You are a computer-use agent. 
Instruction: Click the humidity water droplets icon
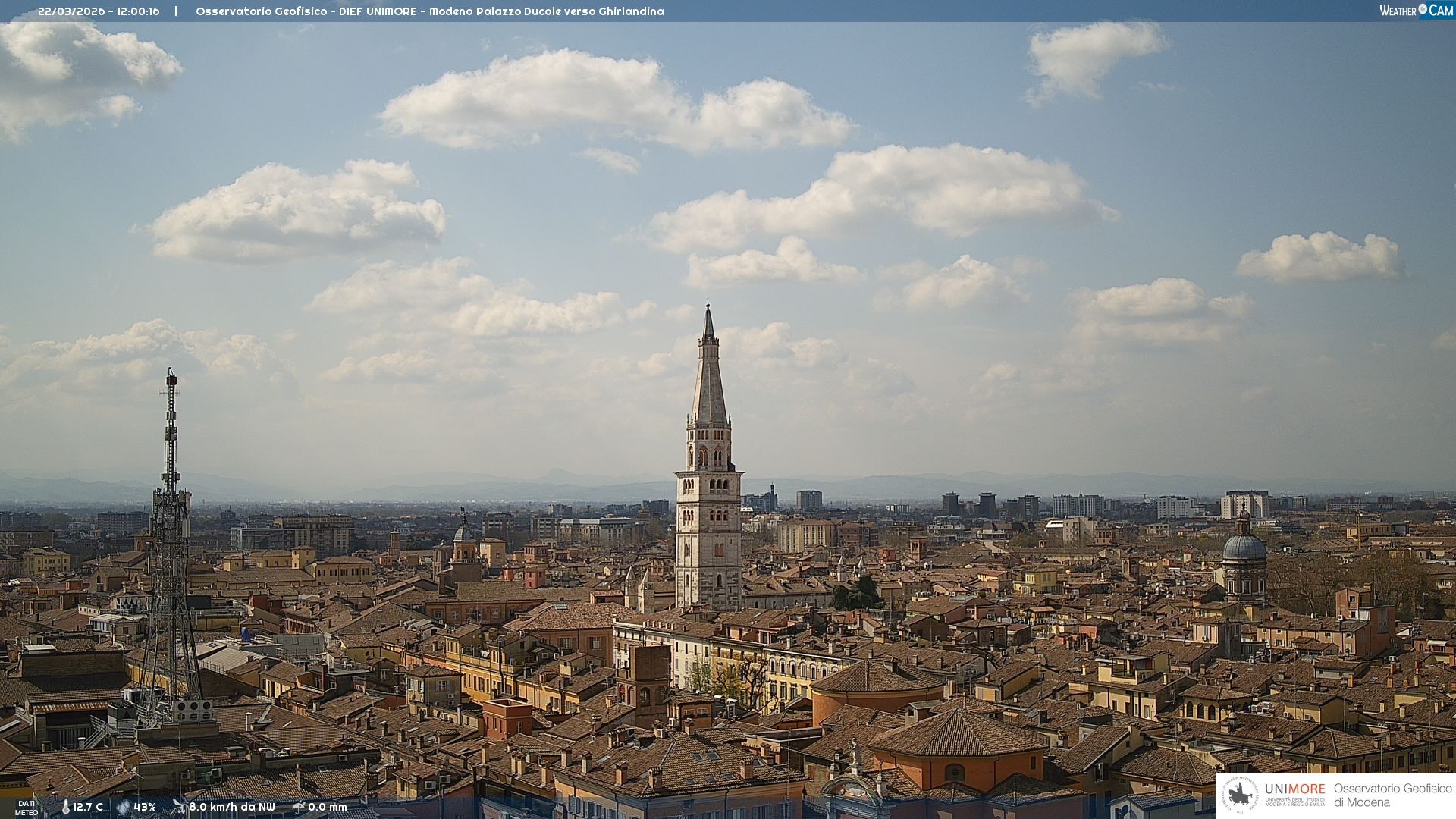pos(123,807)
